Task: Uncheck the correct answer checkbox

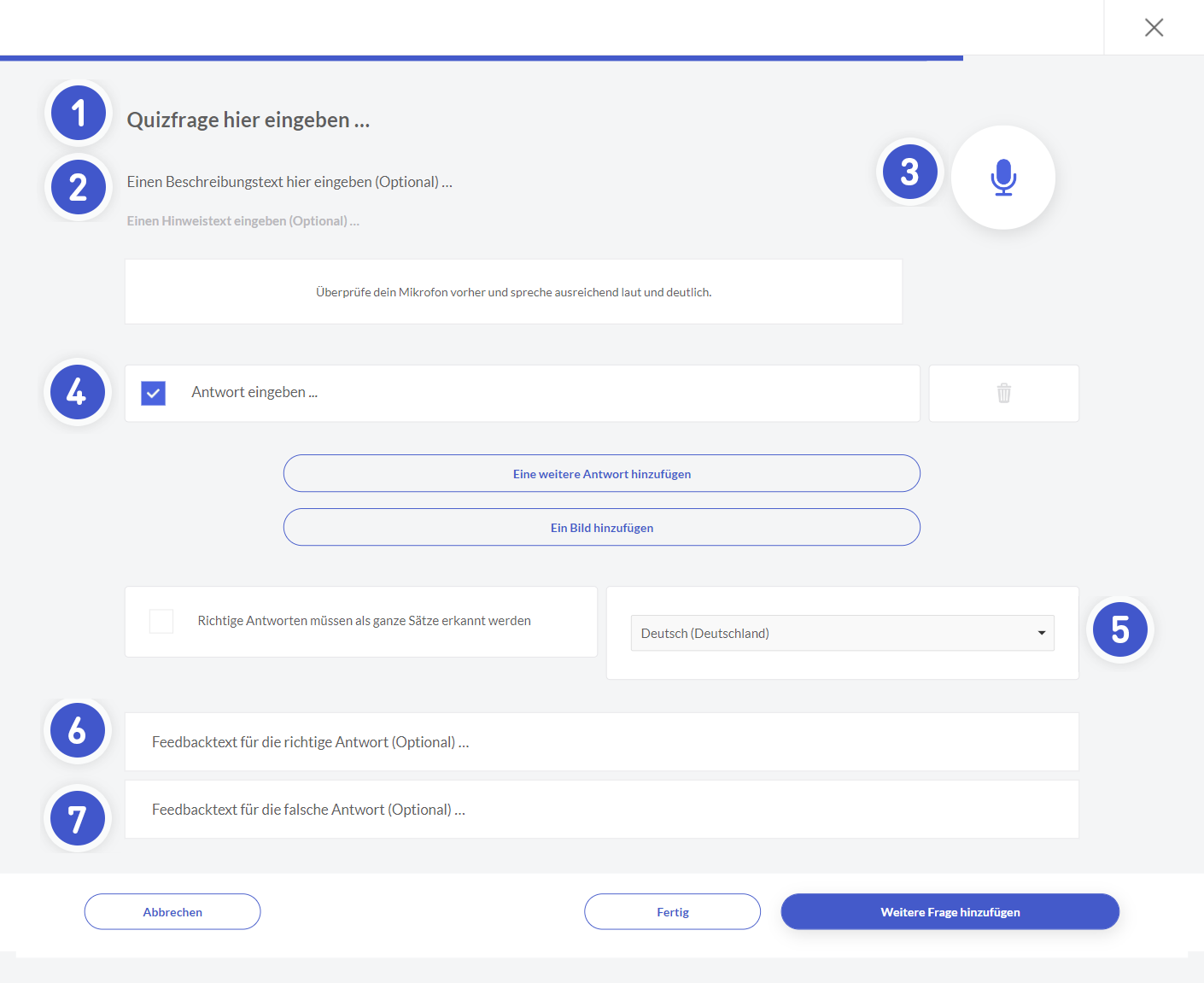Action: 154,393
